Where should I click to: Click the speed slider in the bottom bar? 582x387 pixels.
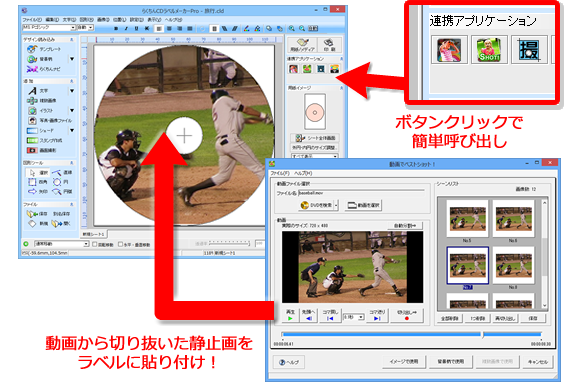(x=229, y=244)
